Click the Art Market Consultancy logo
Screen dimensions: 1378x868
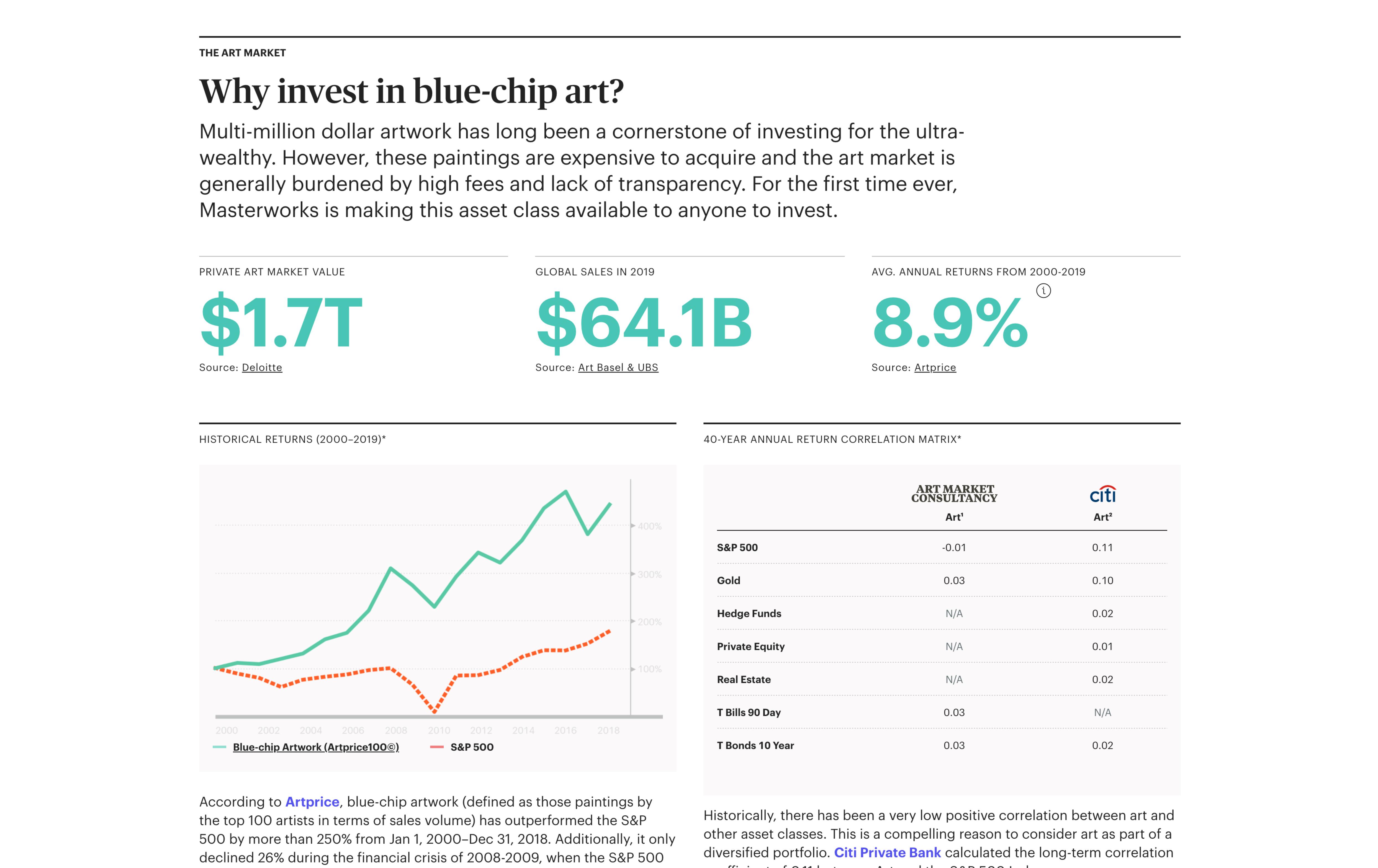click(x=954, y=494)
